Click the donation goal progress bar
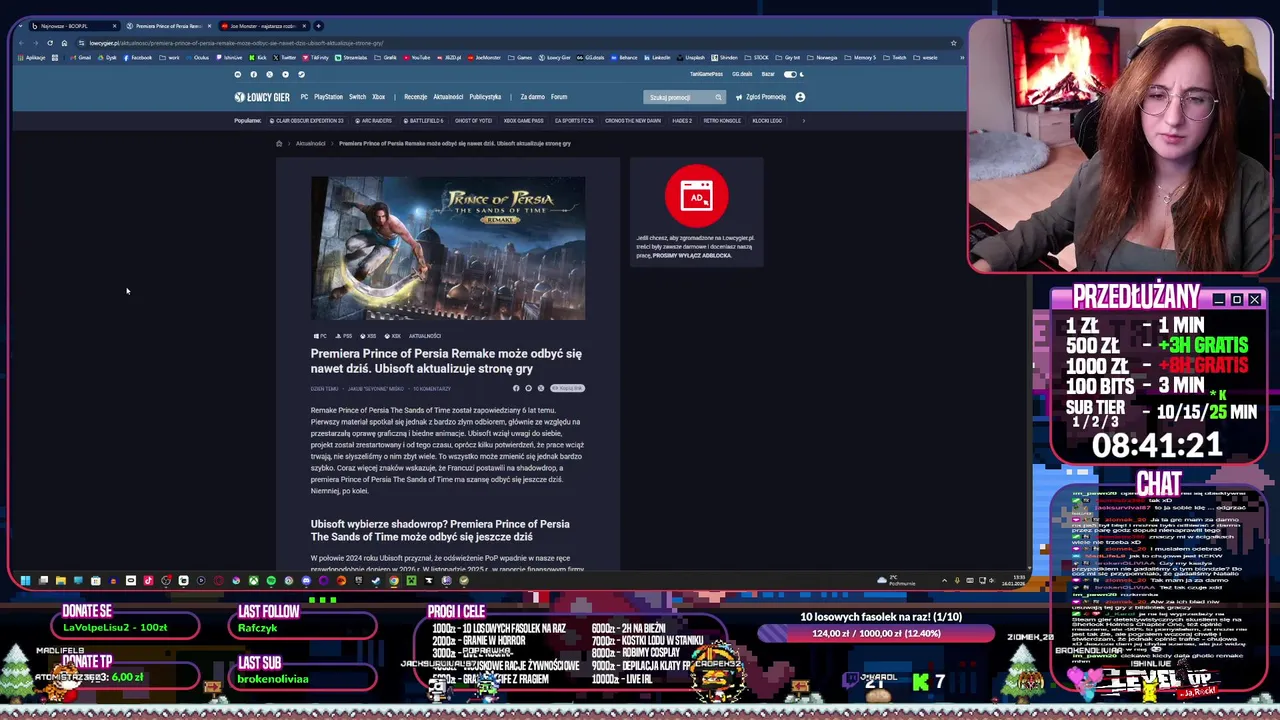Viewport: 1280px width, 720px height. click(x=876, y=633)
